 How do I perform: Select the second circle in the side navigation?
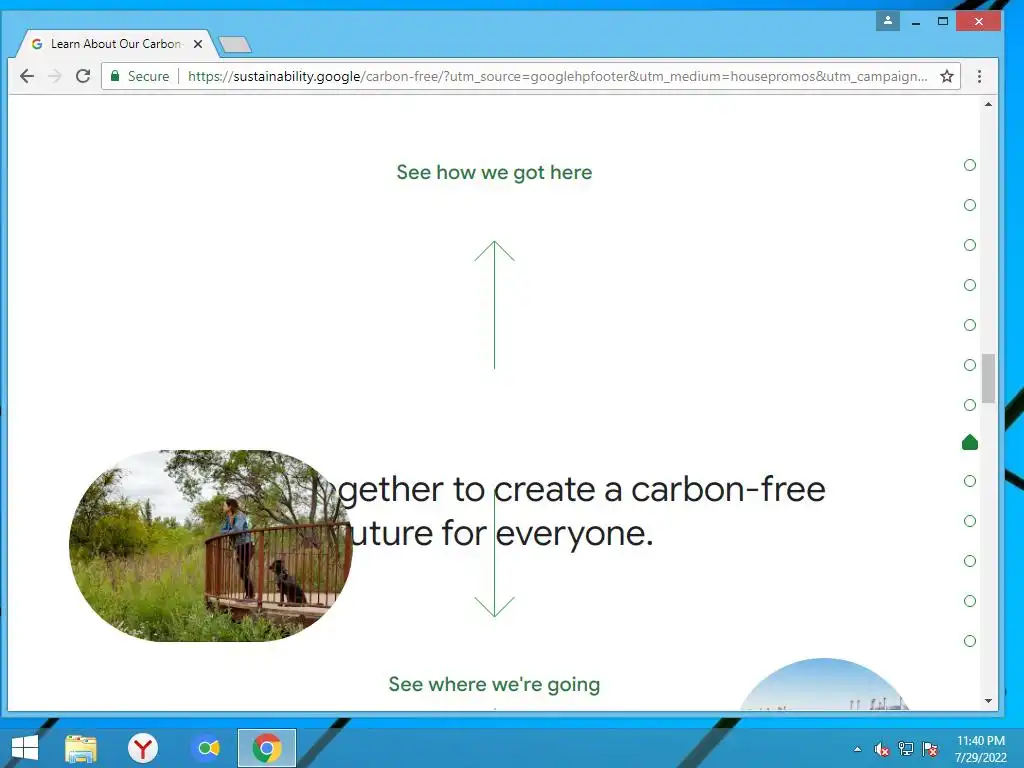tap(970, 205)
